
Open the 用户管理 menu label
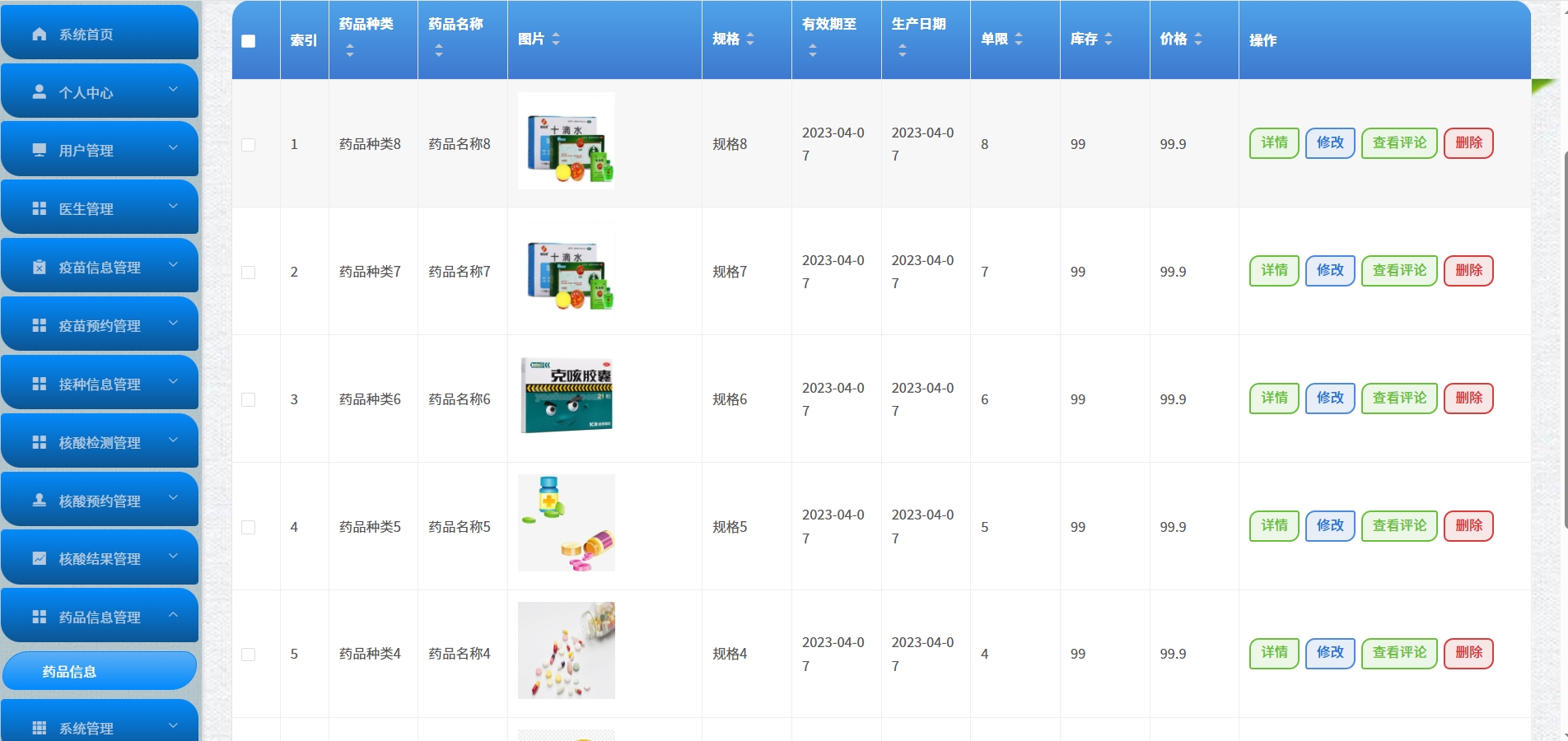(86, 151)
